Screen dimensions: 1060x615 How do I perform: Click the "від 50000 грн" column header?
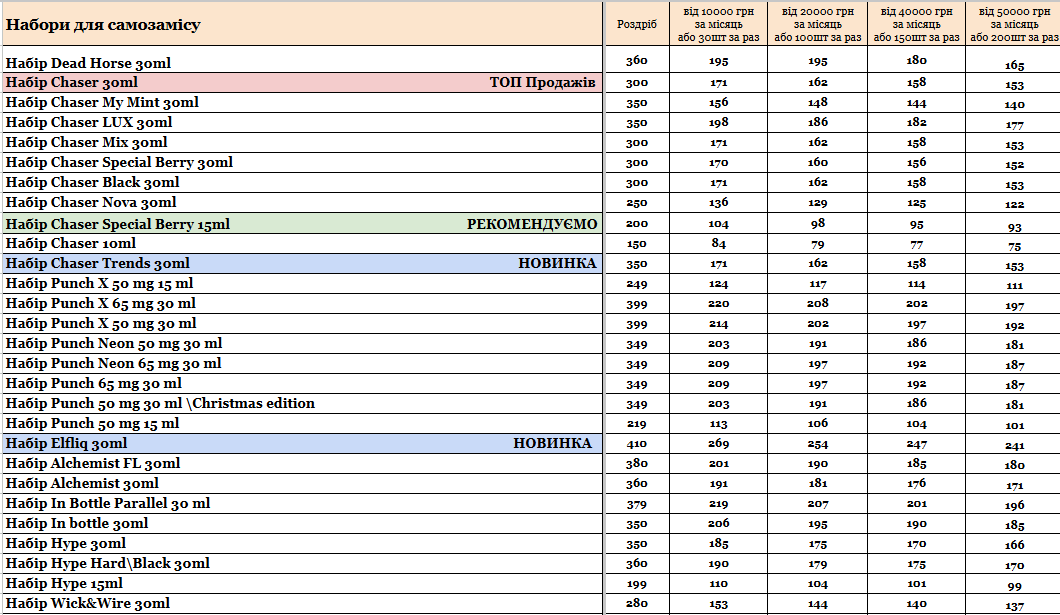click(1013, 24)
